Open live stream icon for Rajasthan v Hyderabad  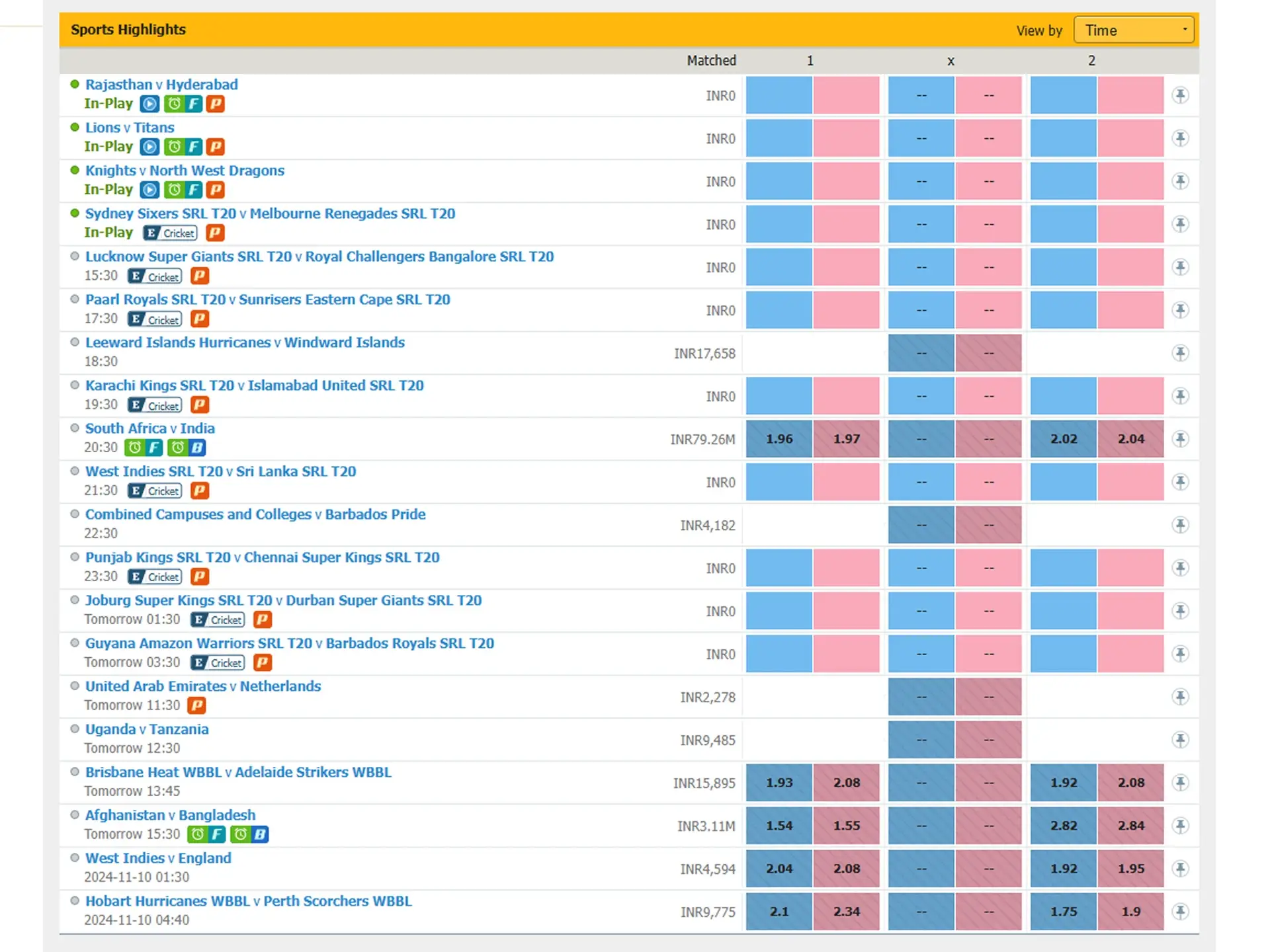[150, 104]
